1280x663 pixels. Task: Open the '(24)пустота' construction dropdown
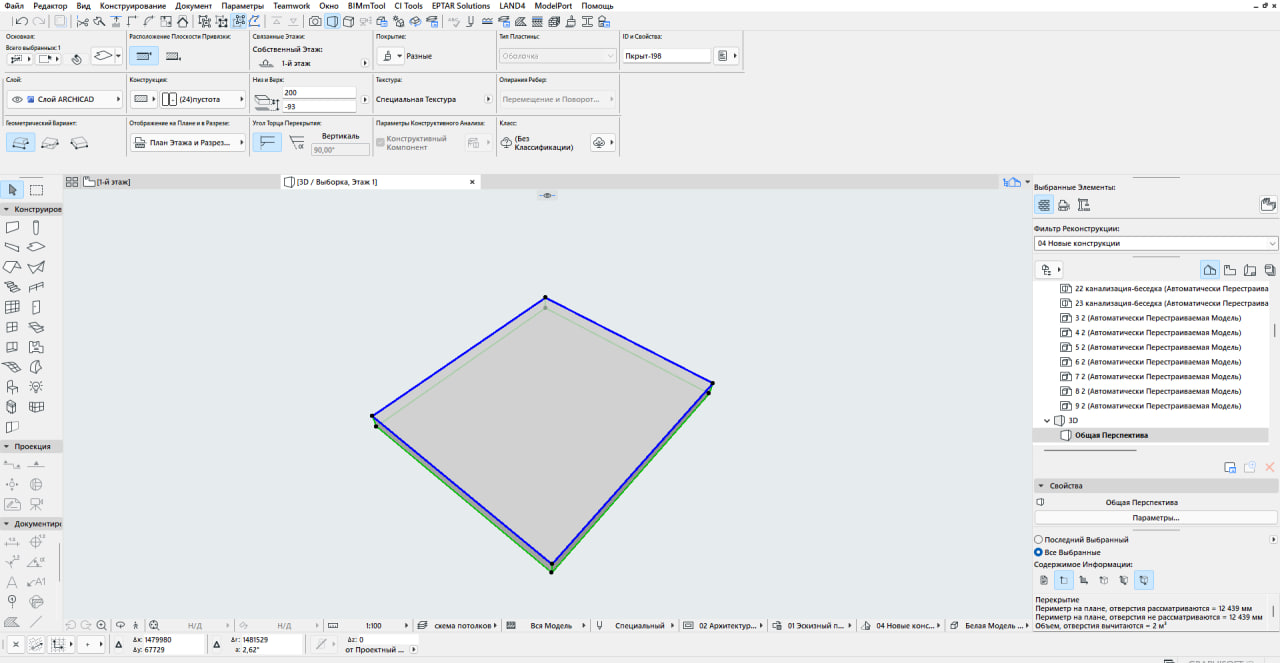pyautogui.click(x=203, y=99)
